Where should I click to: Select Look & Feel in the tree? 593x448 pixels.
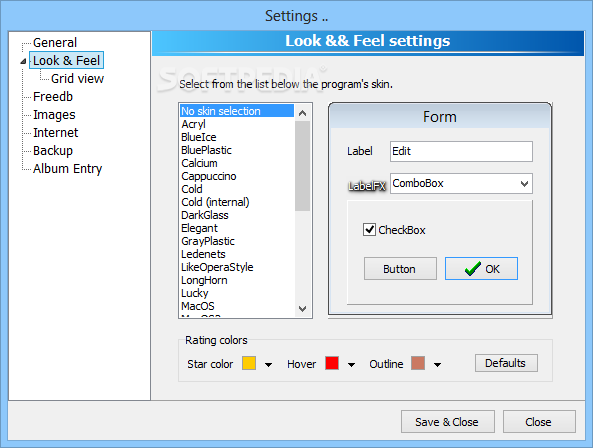coord(67,60)
